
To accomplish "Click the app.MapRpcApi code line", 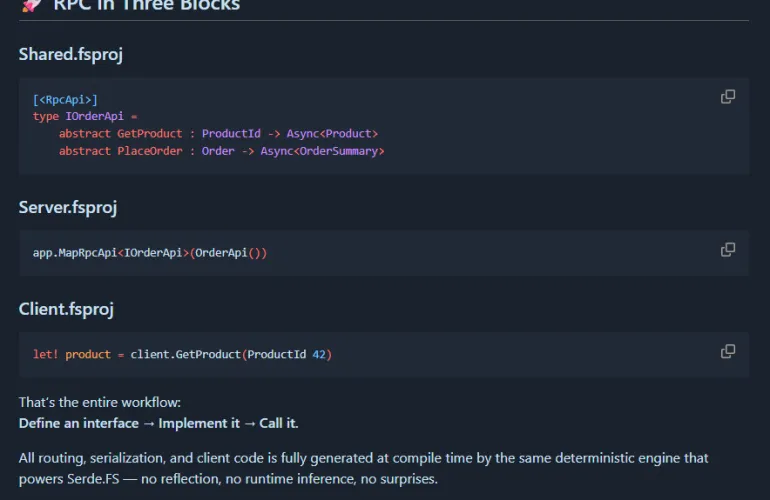I will coord(150,253).
